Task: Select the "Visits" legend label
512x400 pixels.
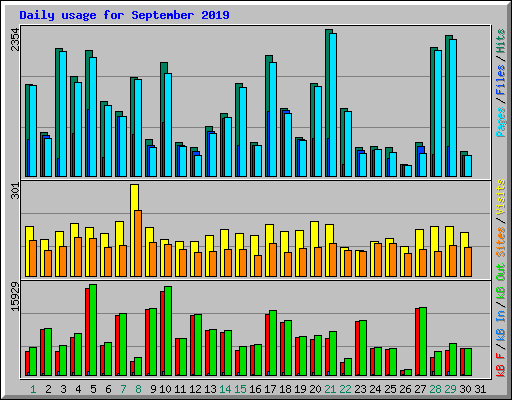Action: 500,197
